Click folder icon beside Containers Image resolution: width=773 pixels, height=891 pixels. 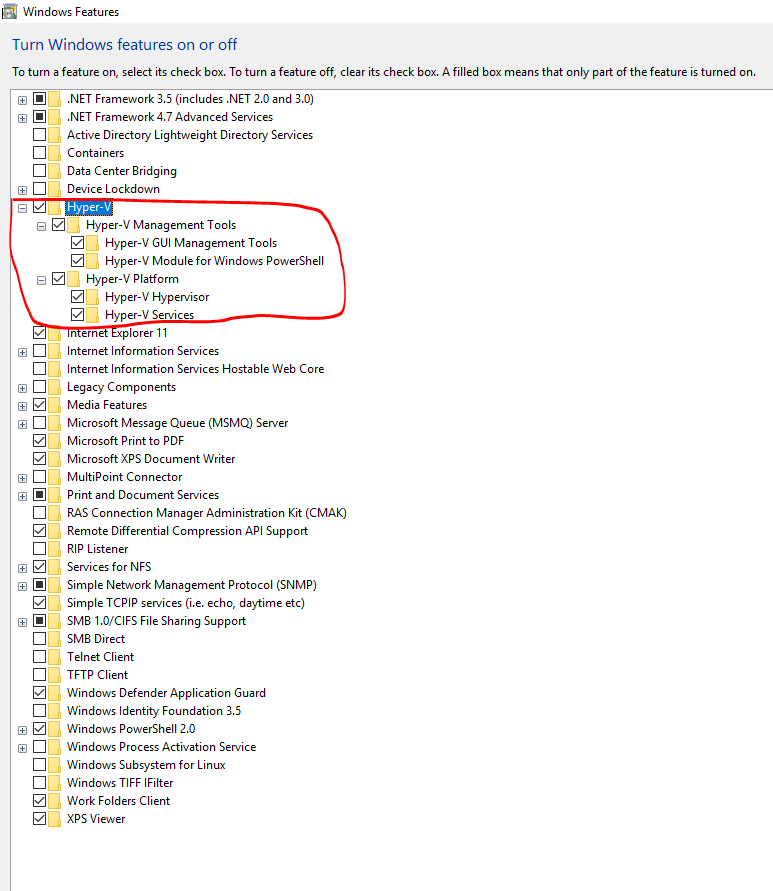[55, 153]
